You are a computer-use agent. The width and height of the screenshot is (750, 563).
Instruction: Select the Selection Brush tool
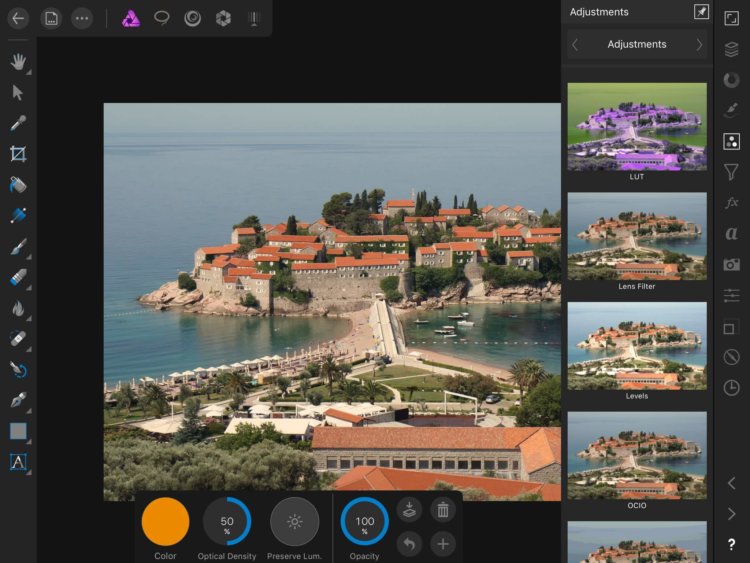coord(18,216)
